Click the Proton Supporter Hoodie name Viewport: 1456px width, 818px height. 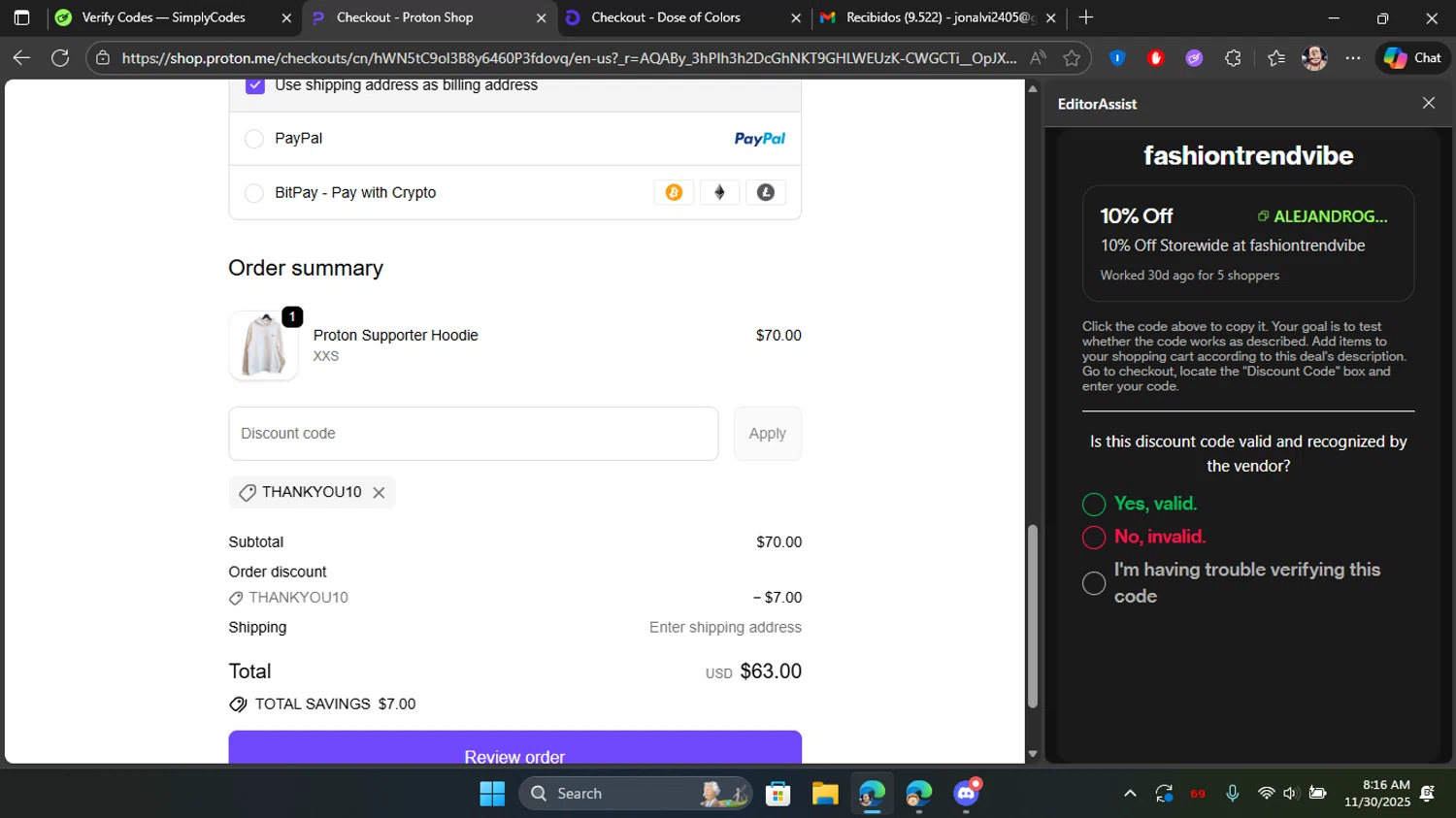395,336
